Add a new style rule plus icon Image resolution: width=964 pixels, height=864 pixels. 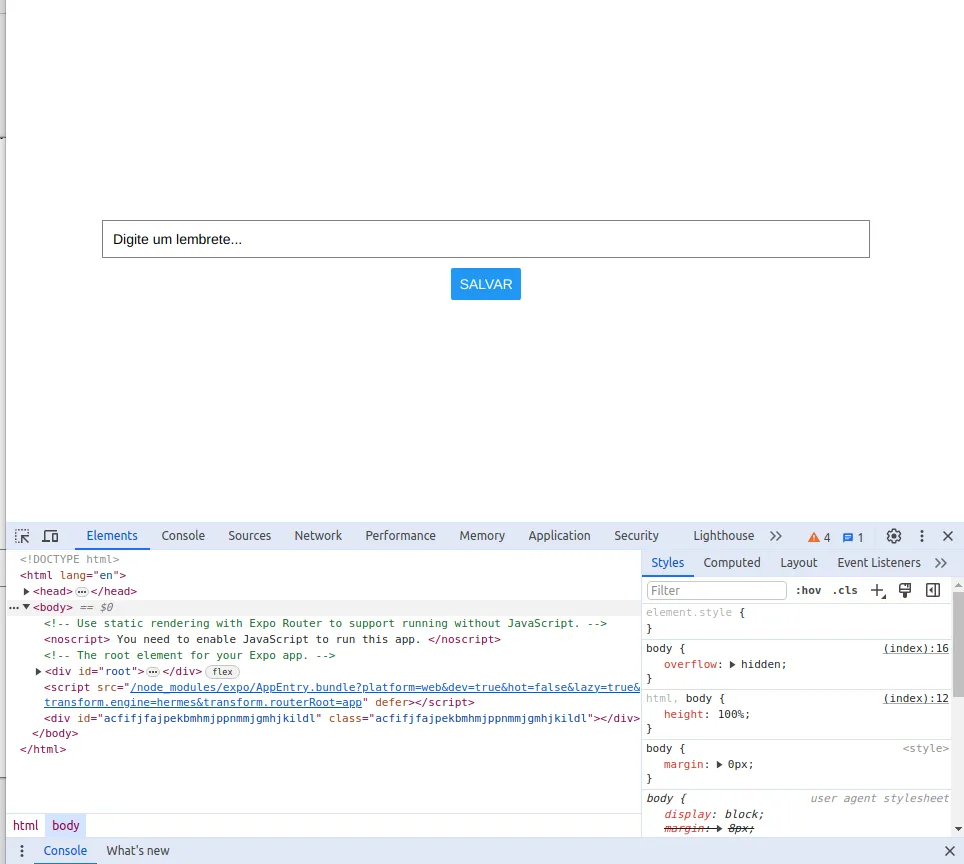pos(878,590)
